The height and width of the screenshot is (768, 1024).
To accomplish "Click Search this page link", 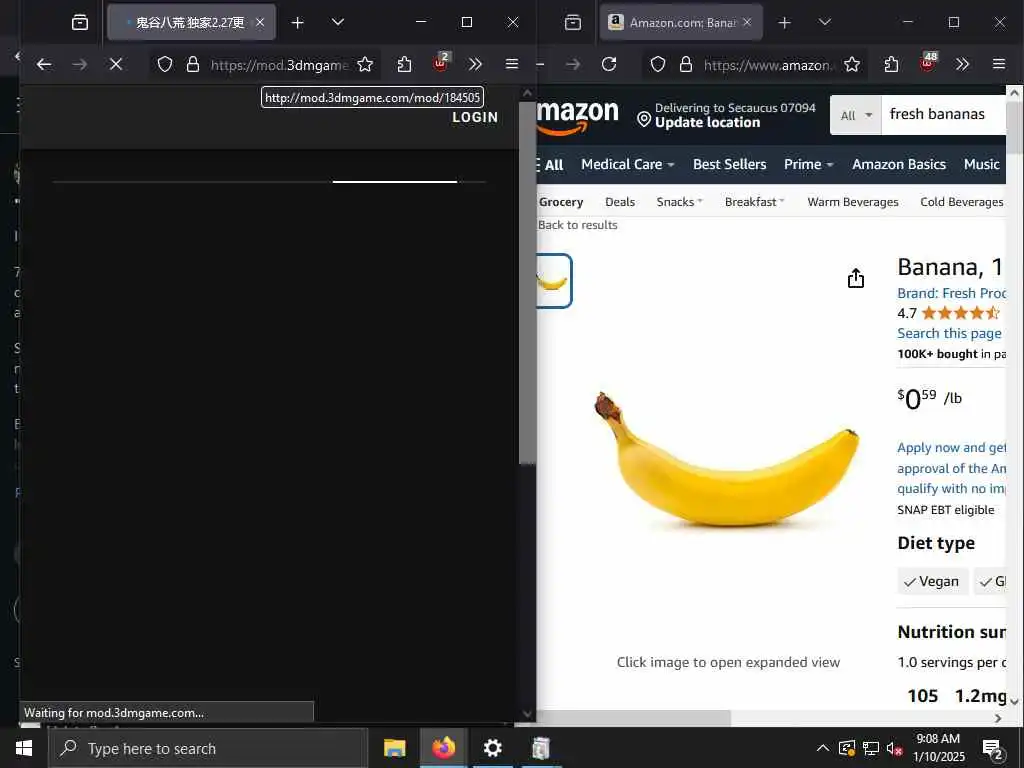I will pos(949,333).
